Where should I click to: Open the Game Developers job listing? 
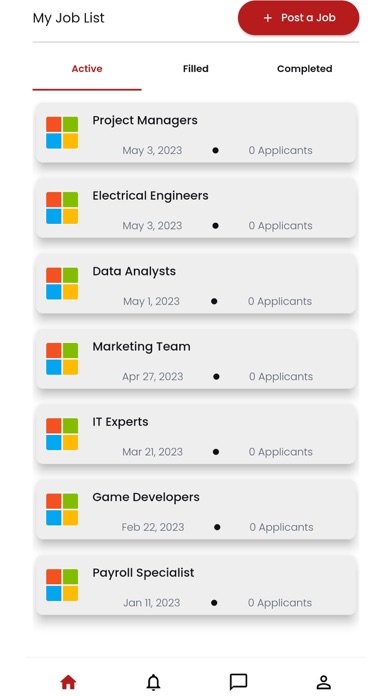pyautogui.click(x=196, y=510)
